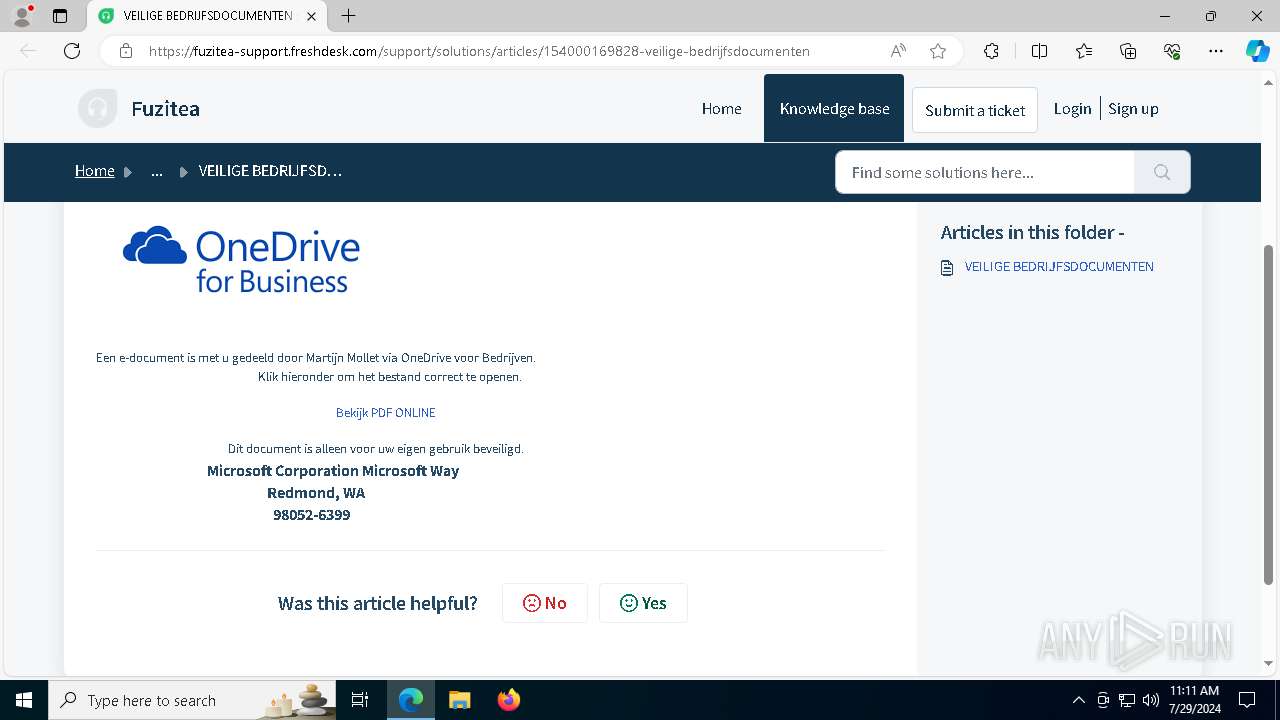
Task: Open Browser essentials heart icon
Action: coord(1172,51)
